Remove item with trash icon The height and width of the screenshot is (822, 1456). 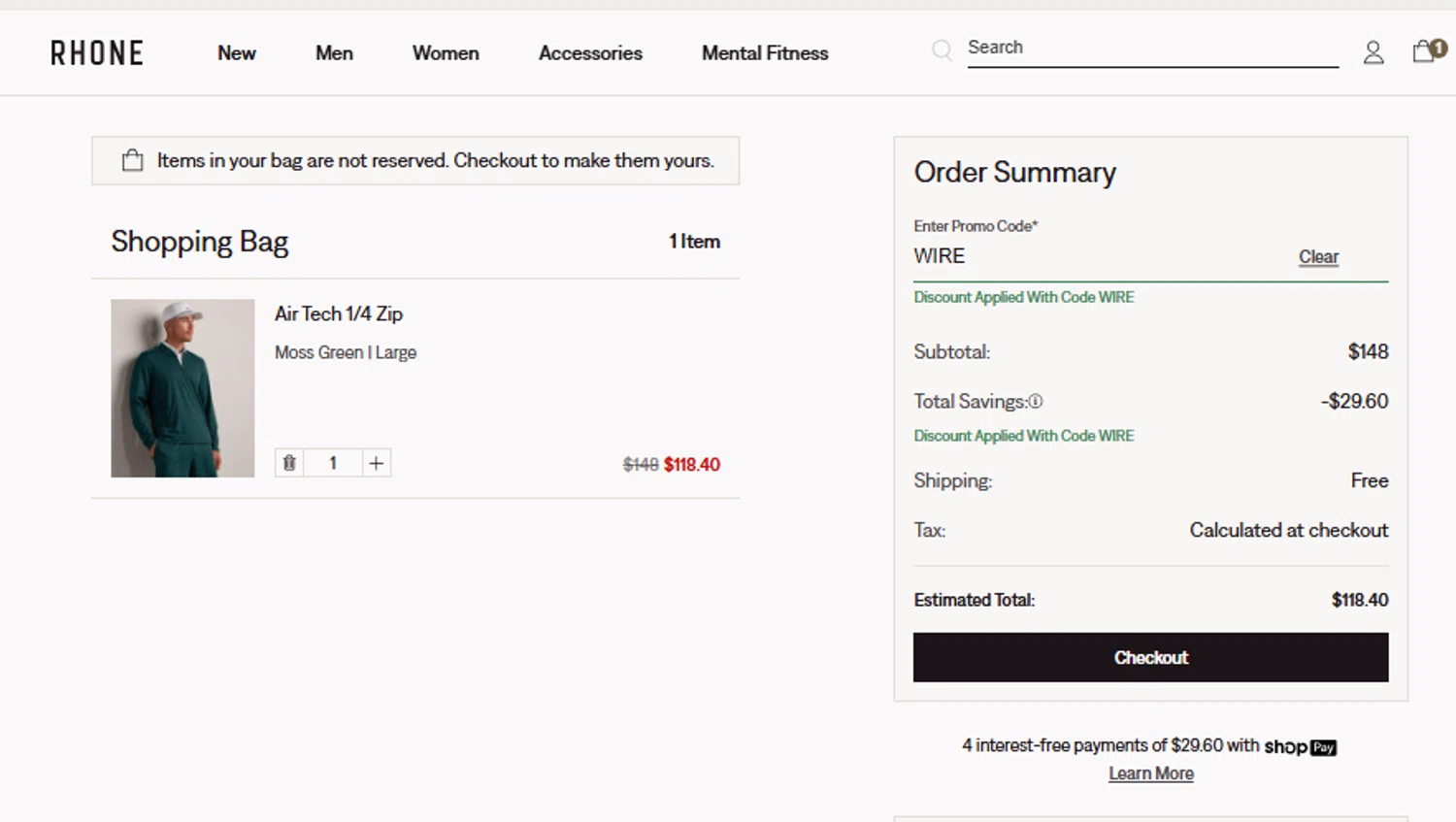tap(289, 463)
